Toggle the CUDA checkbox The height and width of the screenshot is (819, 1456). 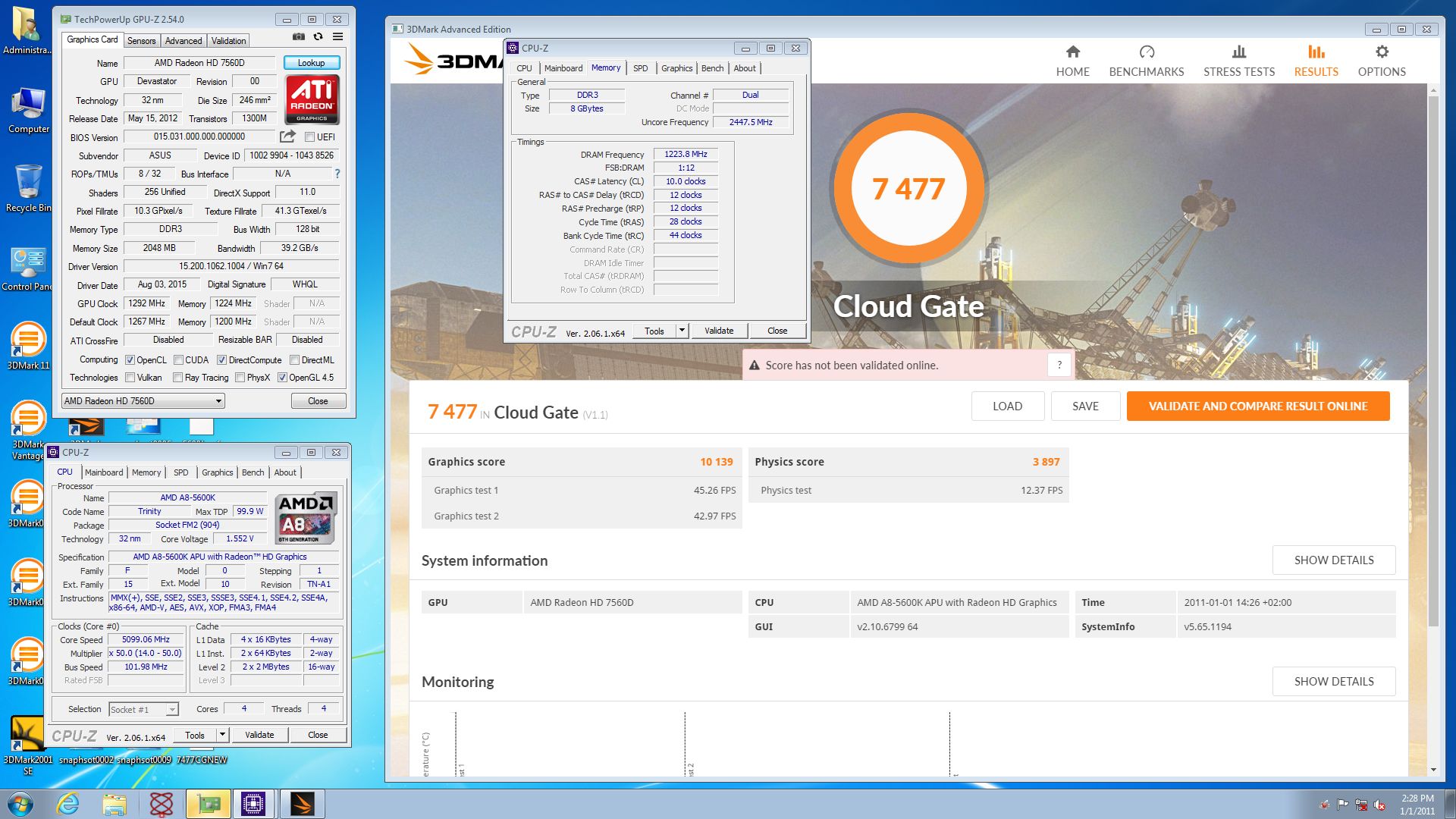[178, 360]
